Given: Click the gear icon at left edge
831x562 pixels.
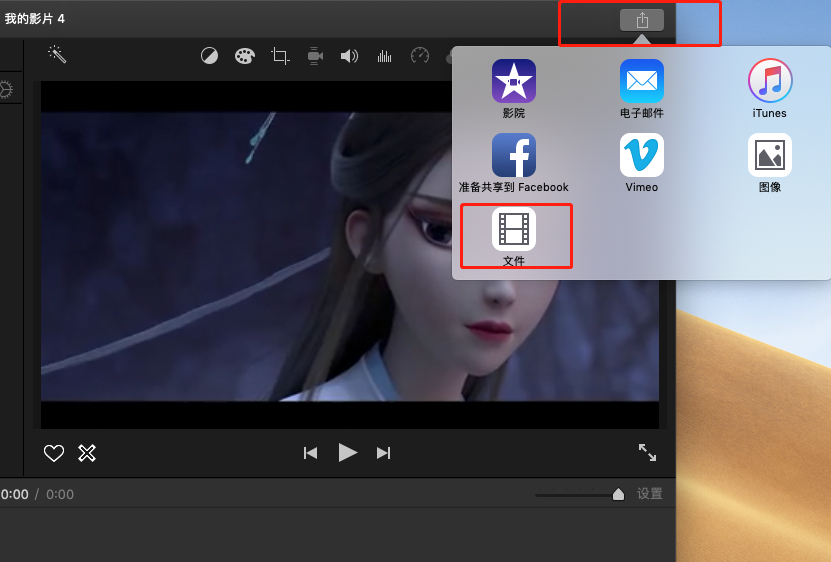Looking at the screenshot, I should 5,90.
